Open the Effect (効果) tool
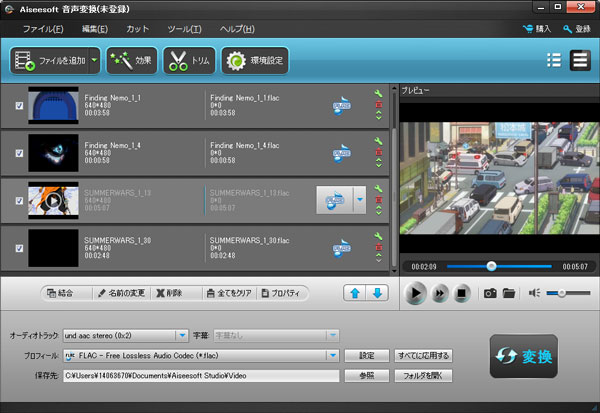Screen dimensions: 600x413 pos(132,60)
